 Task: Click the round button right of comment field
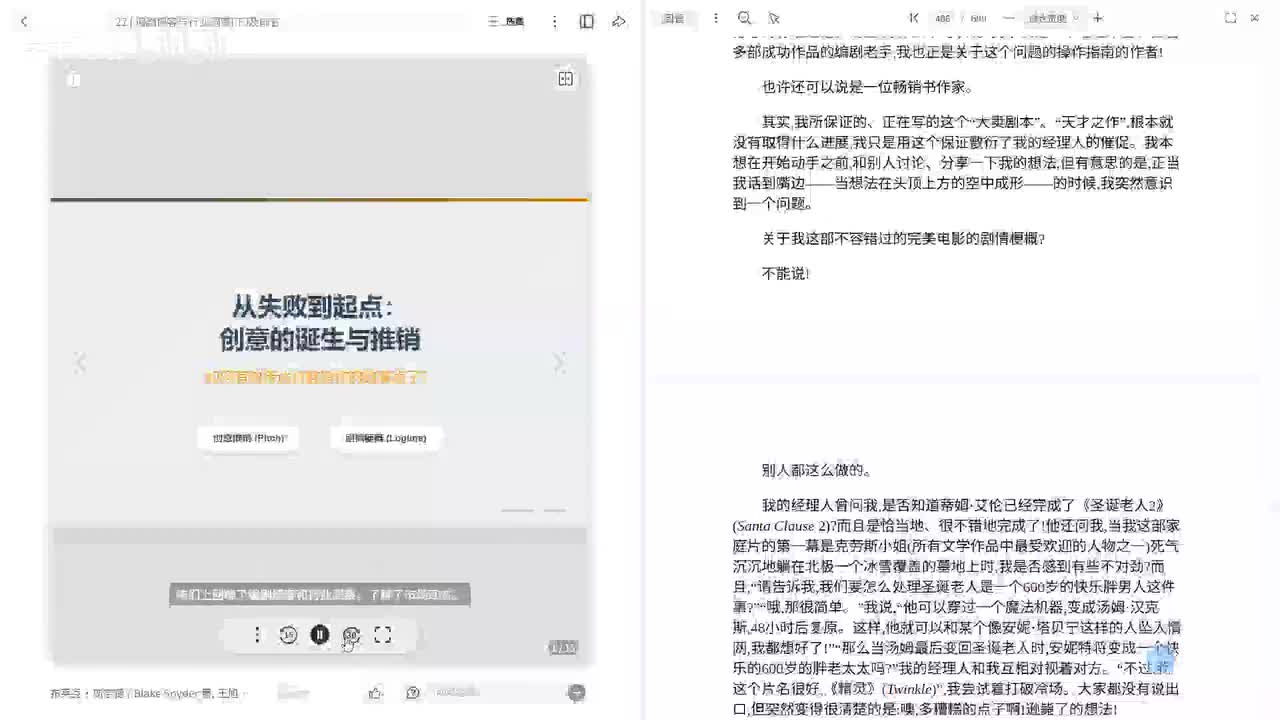point(577,692)
